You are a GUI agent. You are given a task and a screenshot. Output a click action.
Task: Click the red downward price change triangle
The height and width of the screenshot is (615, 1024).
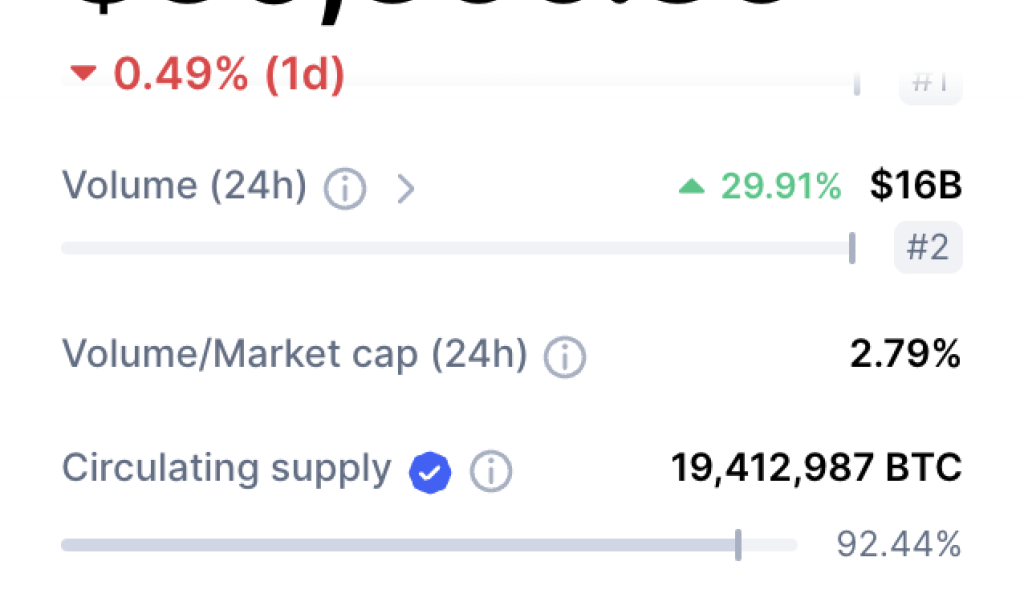(83, 74)
